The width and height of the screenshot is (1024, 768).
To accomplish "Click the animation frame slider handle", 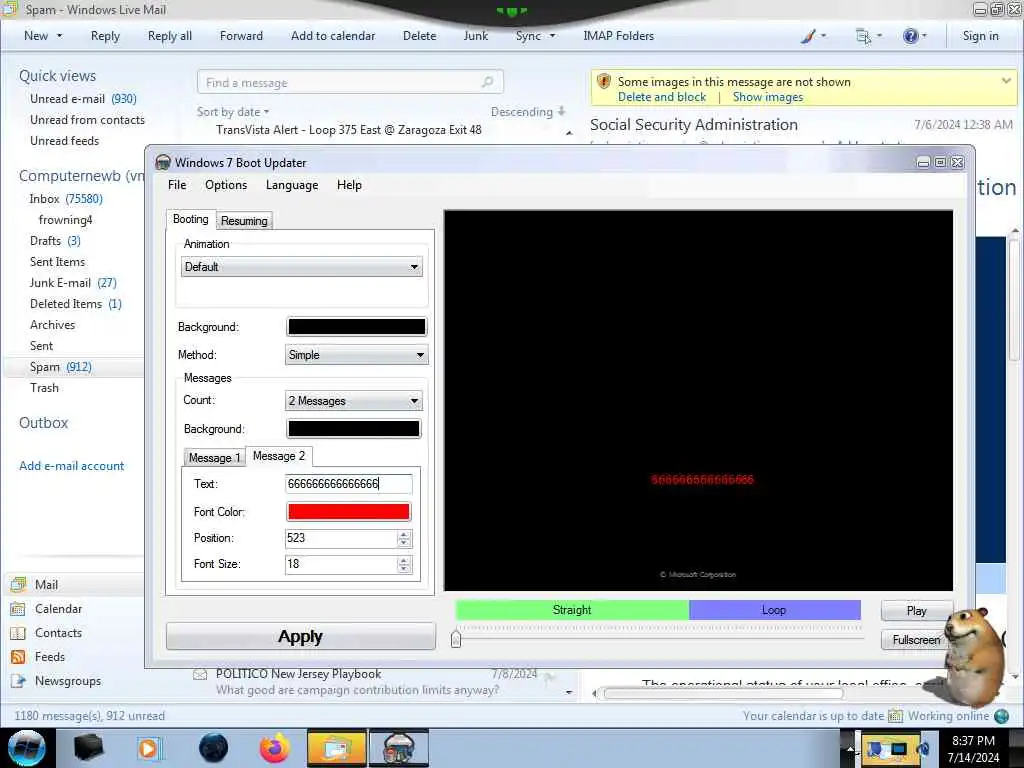I will pos(456,639).
